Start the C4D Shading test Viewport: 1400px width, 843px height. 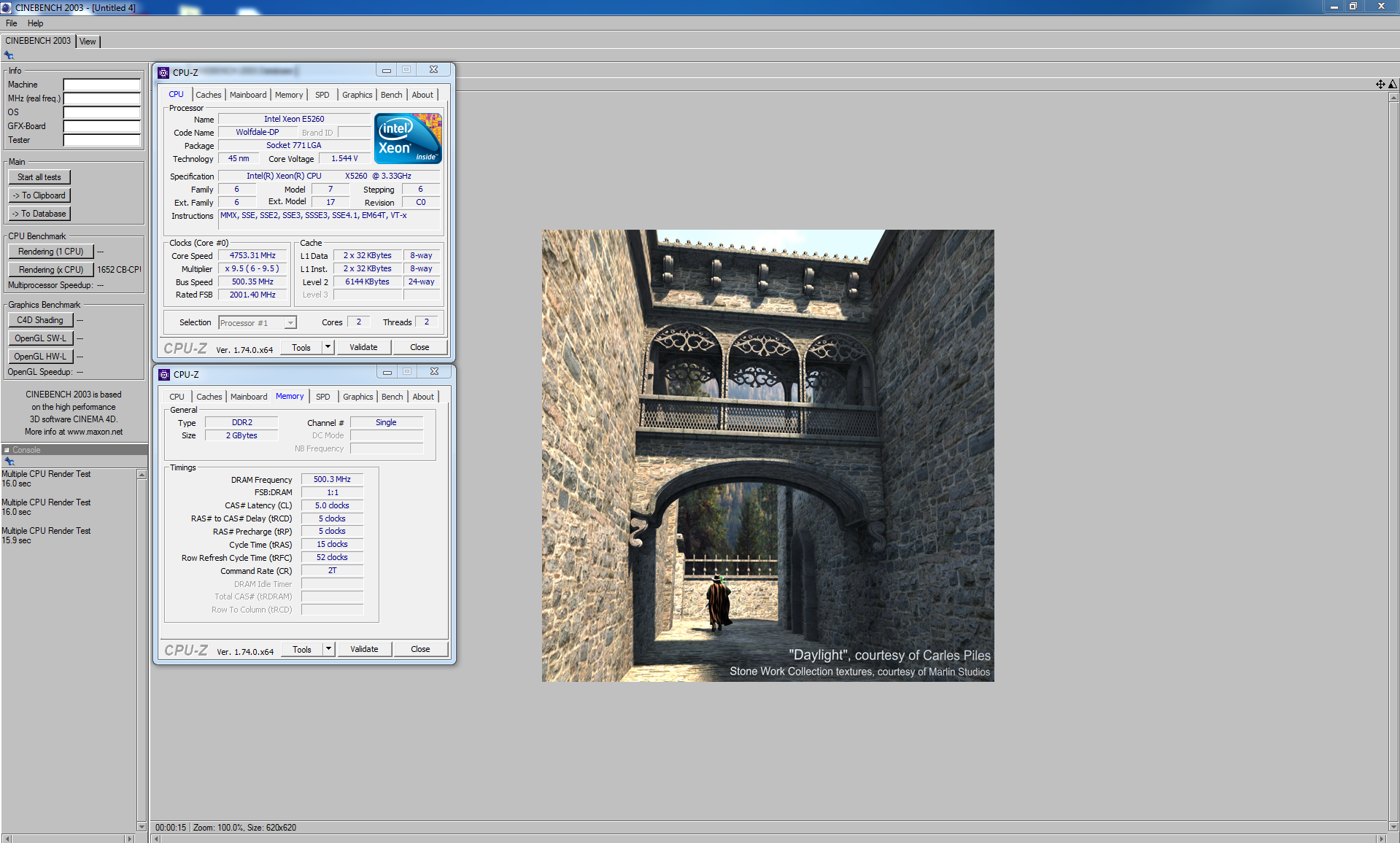click(x=40, y=320)
